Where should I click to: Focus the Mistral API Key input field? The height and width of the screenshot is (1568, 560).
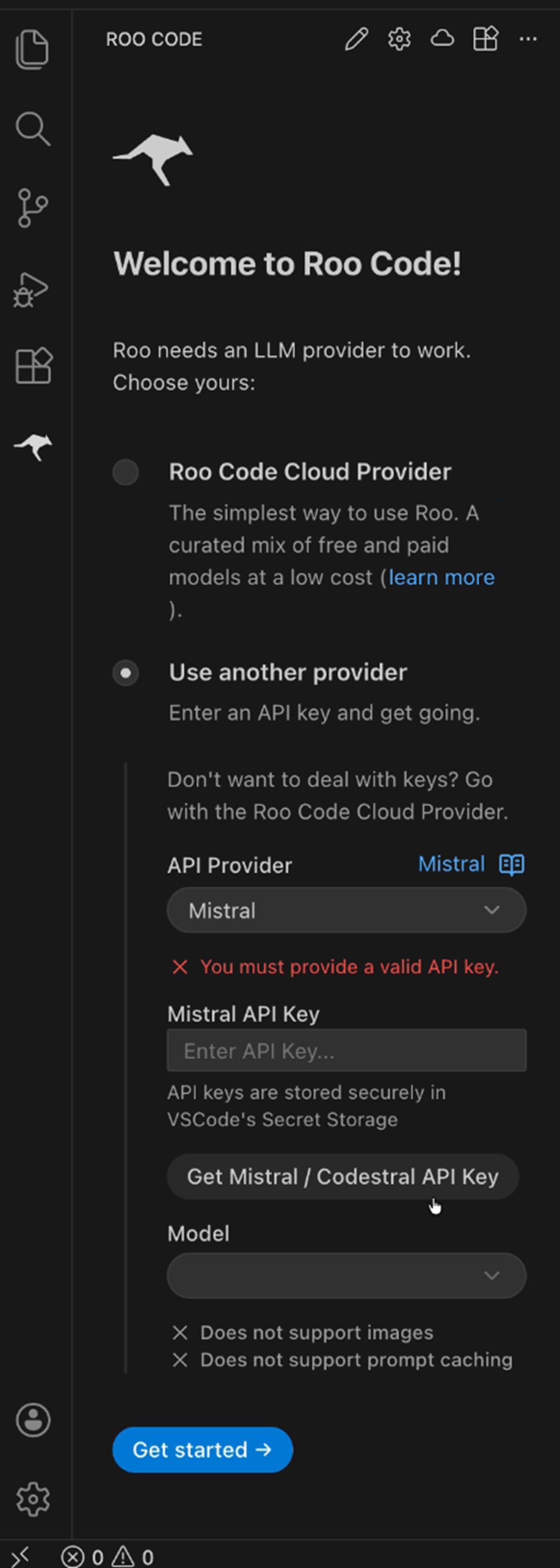(x=347, y=1051)
